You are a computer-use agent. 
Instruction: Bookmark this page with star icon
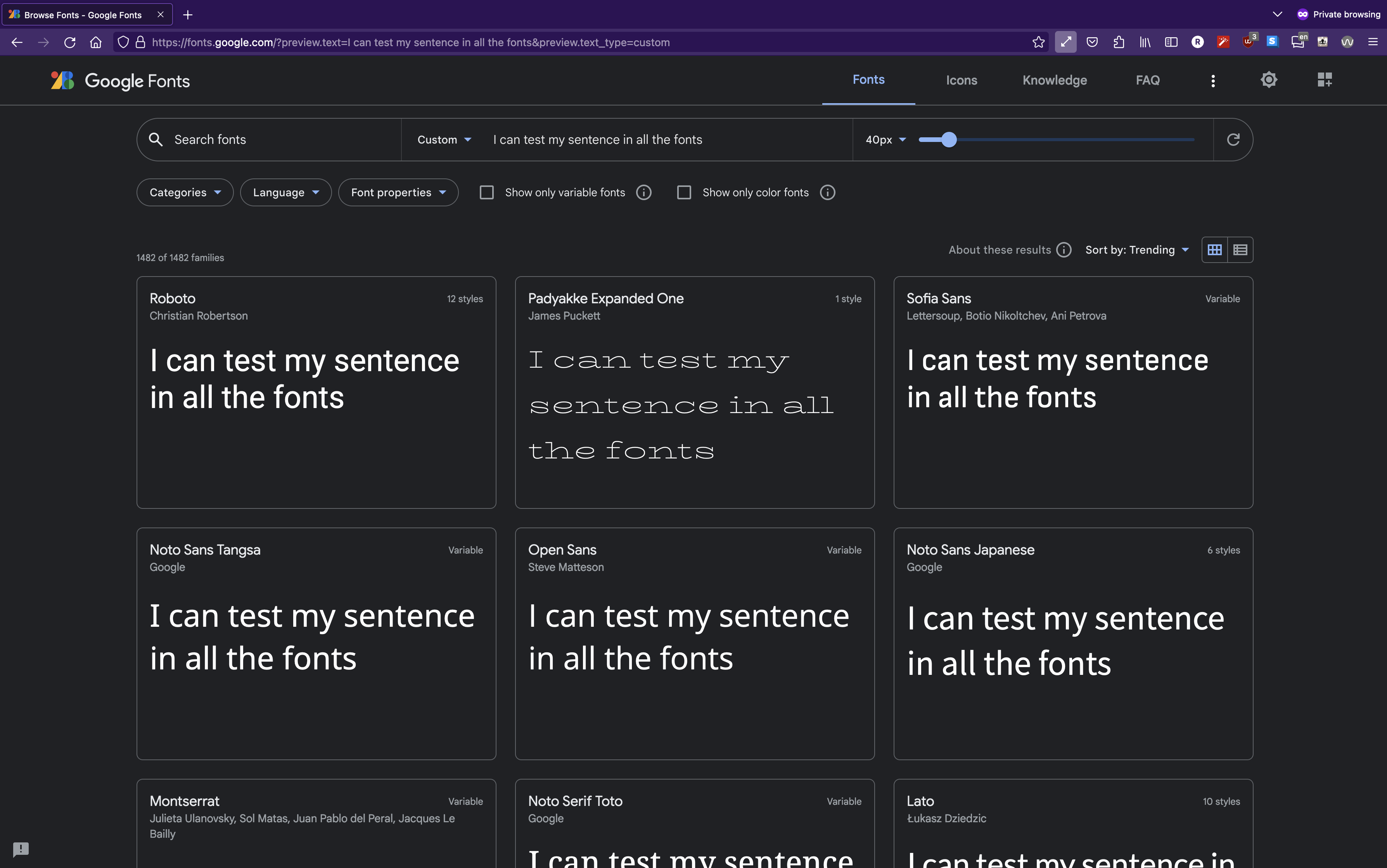(1038, 42)
